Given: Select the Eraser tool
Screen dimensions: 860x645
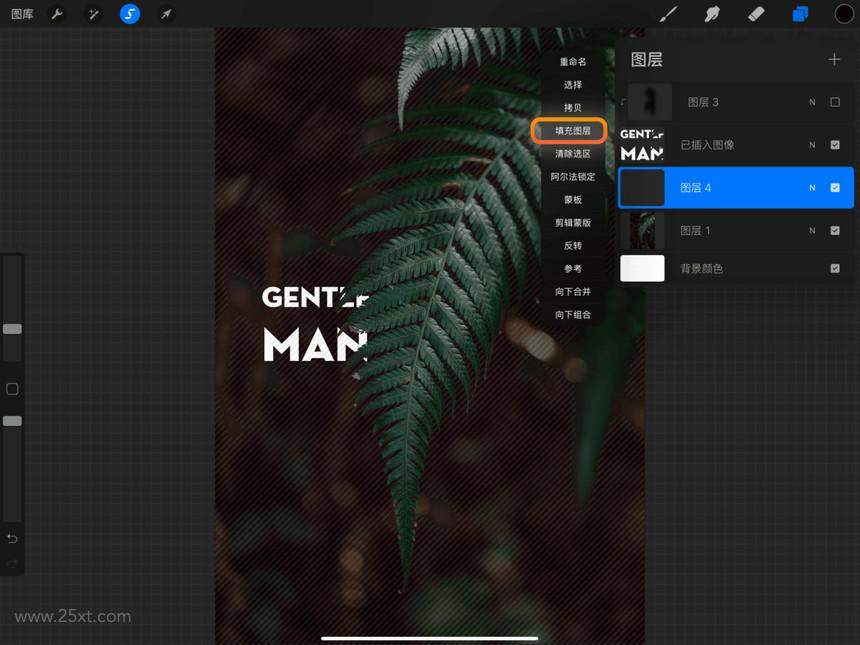Looking at the screenshot, I should click(756, 14).
